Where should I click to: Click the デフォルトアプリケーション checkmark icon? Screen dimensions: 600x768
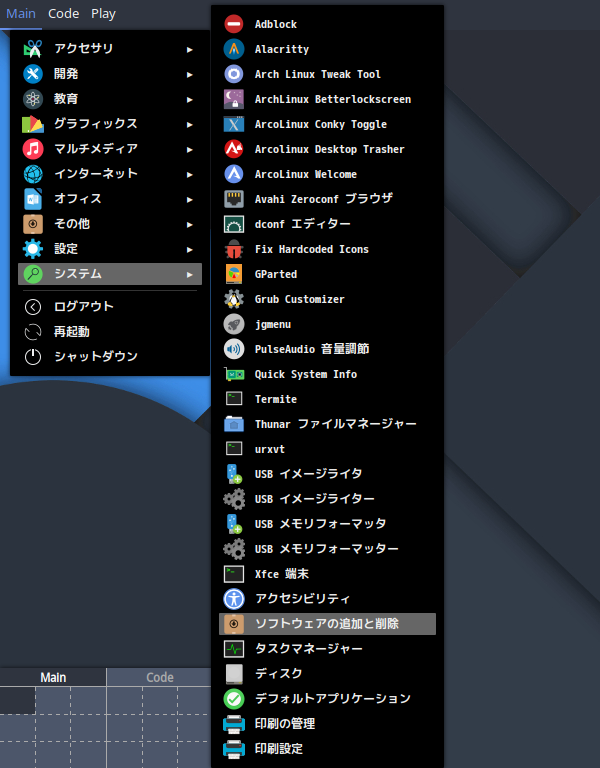[234, 698]
